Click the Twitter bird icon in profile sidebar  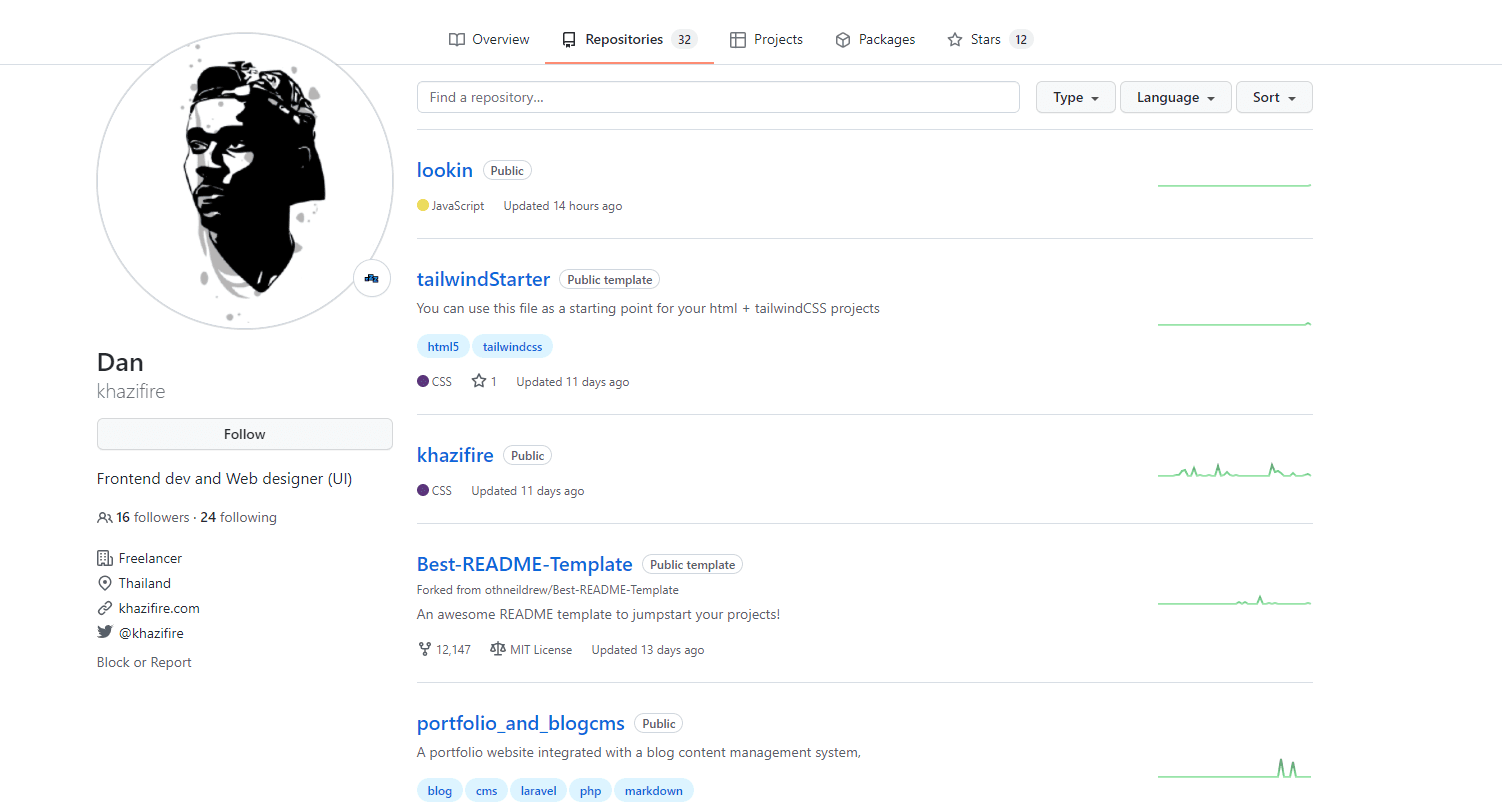[x=104, y=632]
